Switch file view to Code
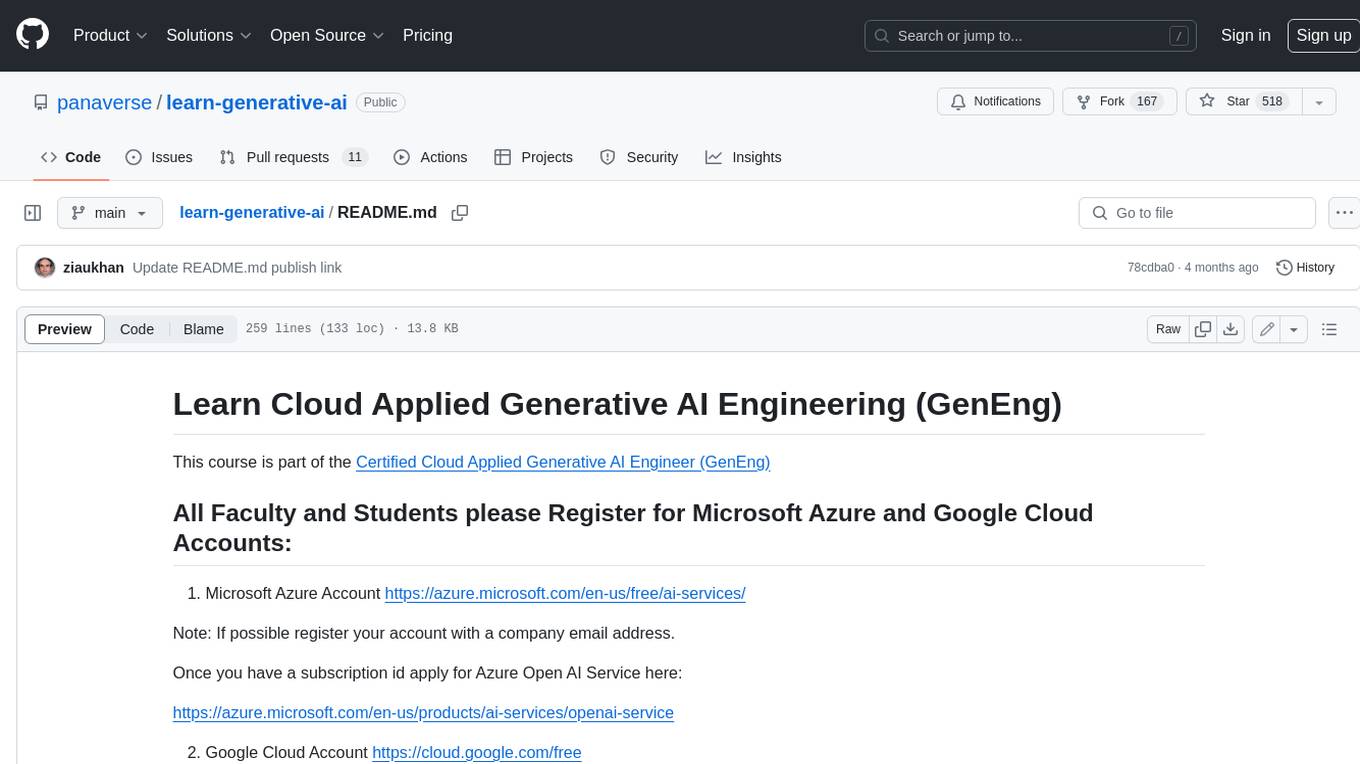The height and width of the screenshot is (764, 1360). 137,329
